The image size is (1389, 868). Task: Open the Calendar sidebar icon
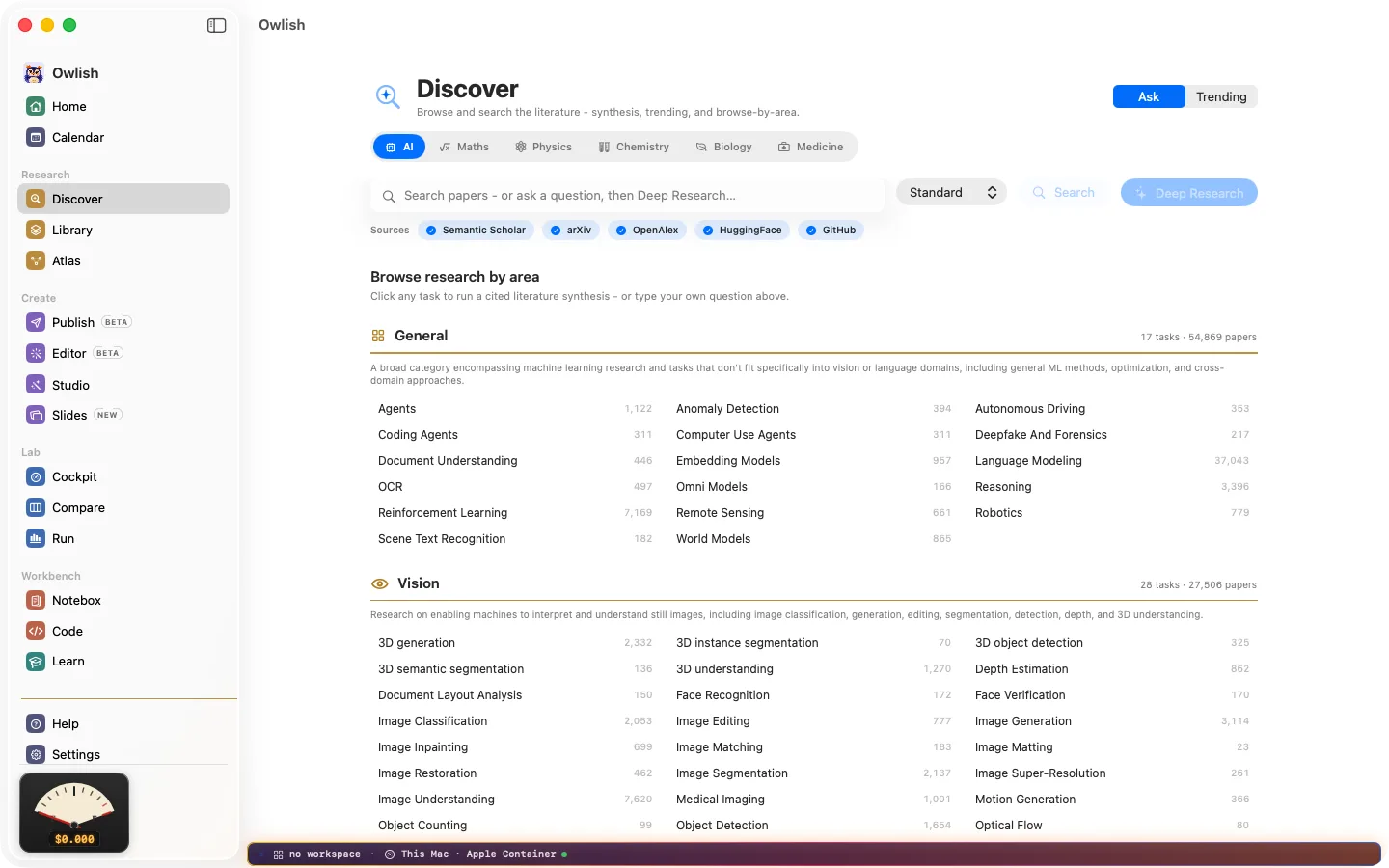point(36,137)
